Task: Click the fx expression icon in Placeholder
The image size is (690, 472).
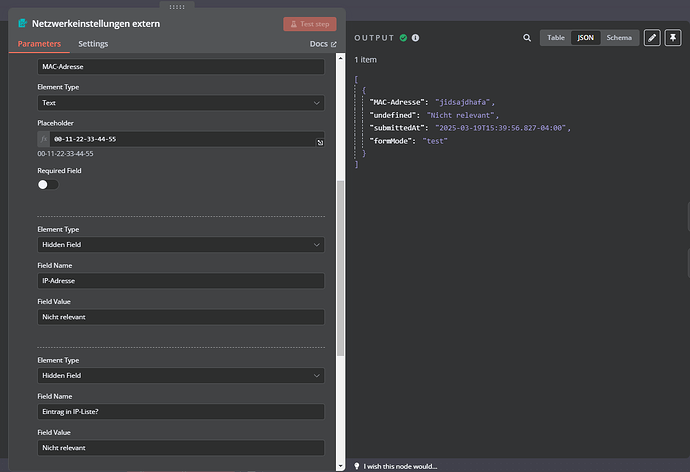Action: (x=44, y=139)
